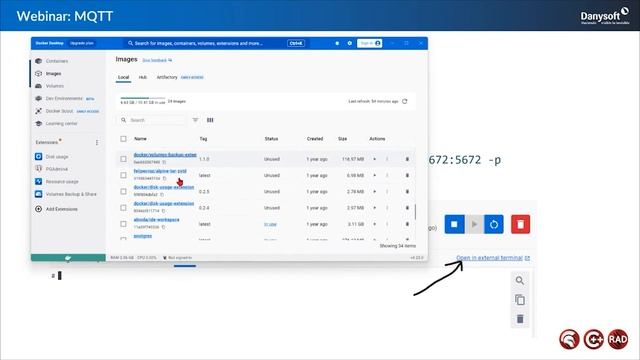Open the aboda/ide-workspace image link
Screen dimensions: 640x360
[156, 220]
